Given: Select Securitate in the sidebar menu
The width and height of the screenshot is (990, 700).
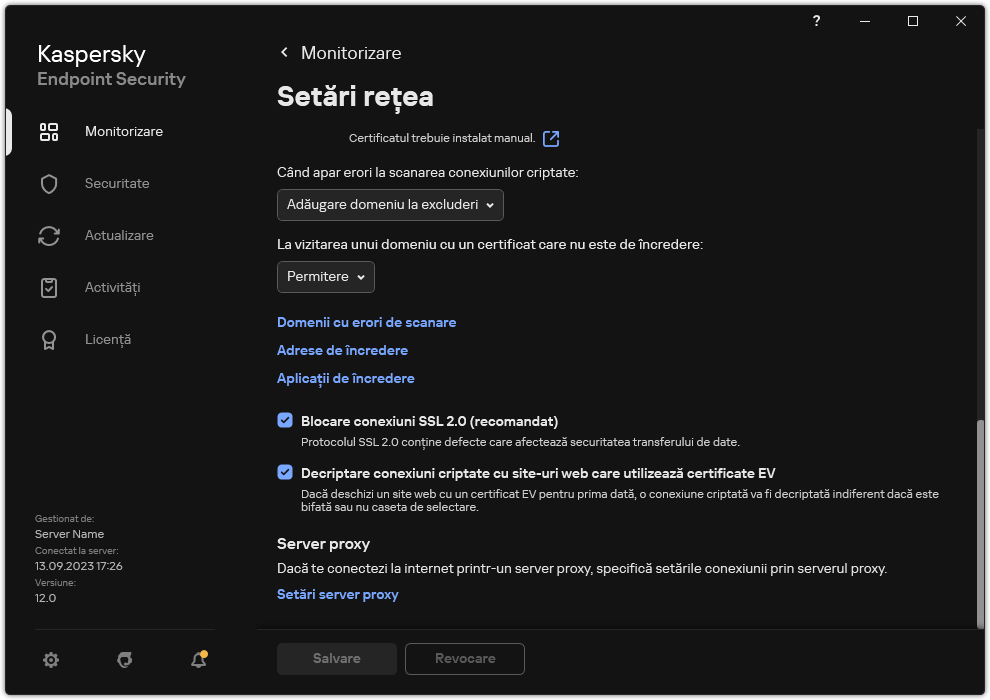Looking at the screenshot, I should 121,183.
